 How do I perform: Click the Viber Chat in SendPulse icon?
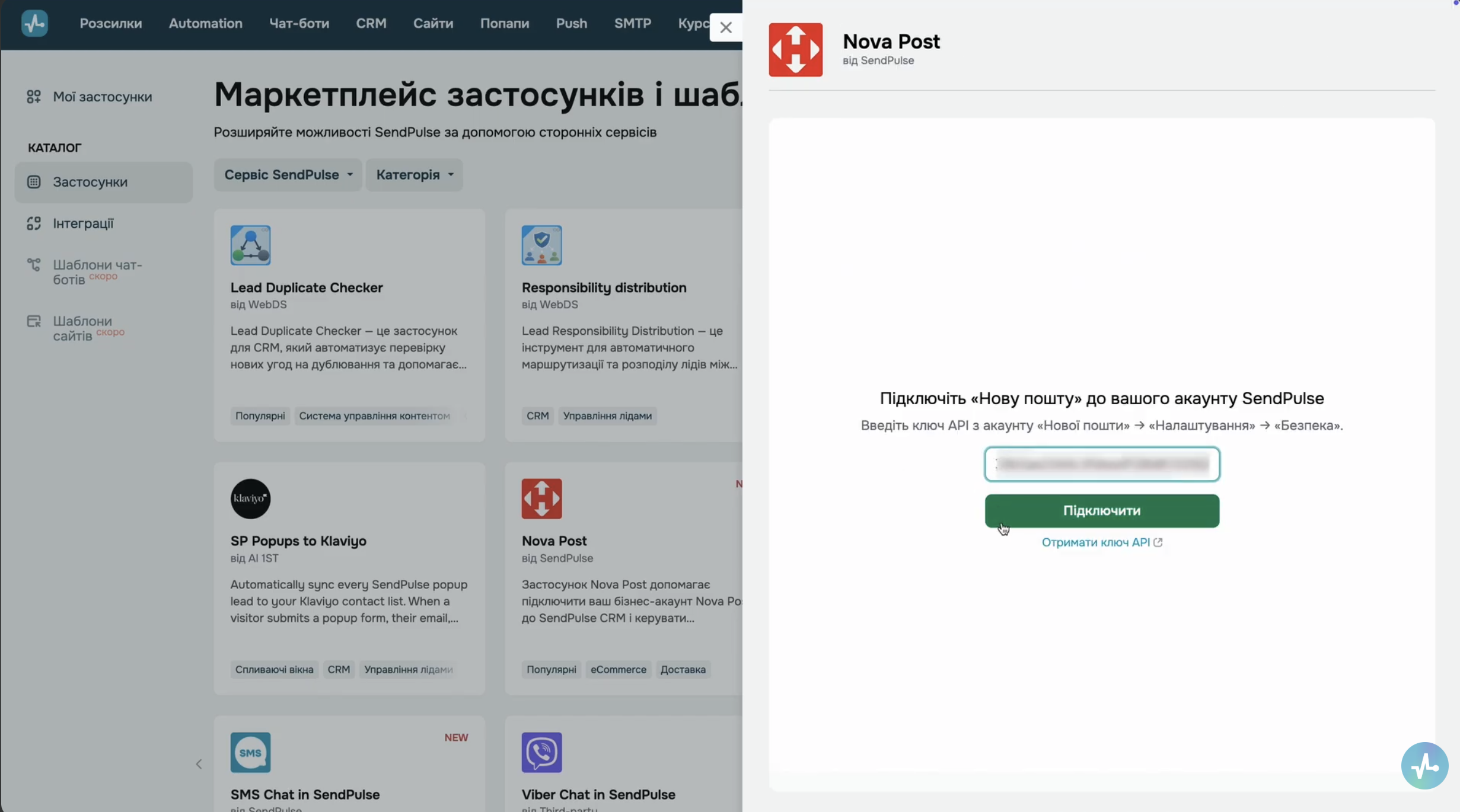click(x=541, y=753)
